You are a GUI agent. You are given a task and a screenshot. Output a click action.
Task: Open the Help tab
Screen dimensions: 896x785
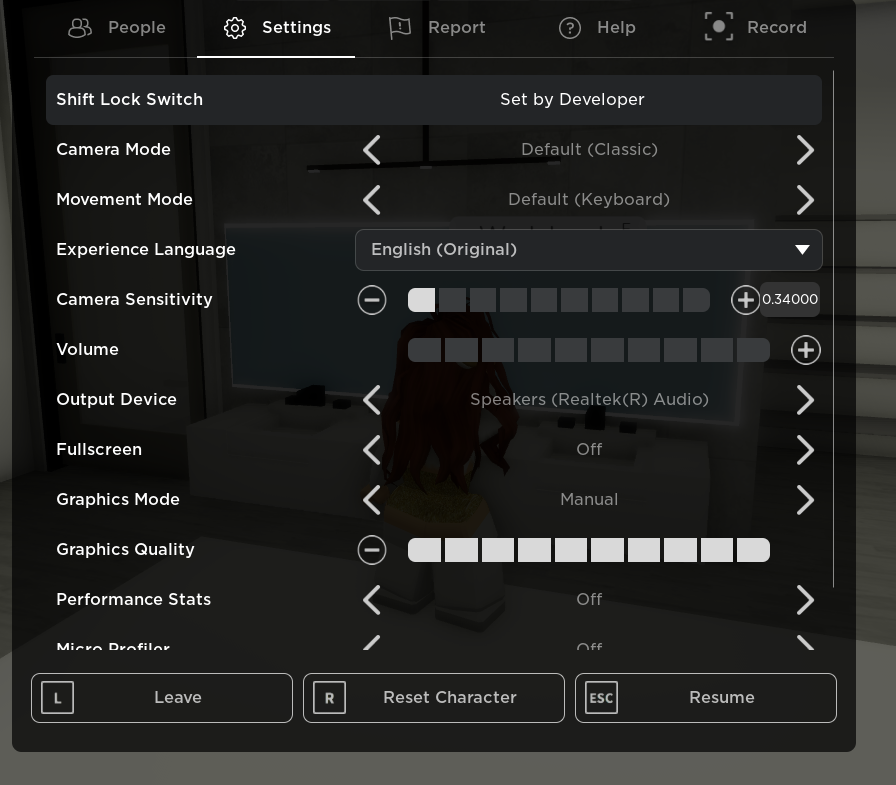[597, 27]
